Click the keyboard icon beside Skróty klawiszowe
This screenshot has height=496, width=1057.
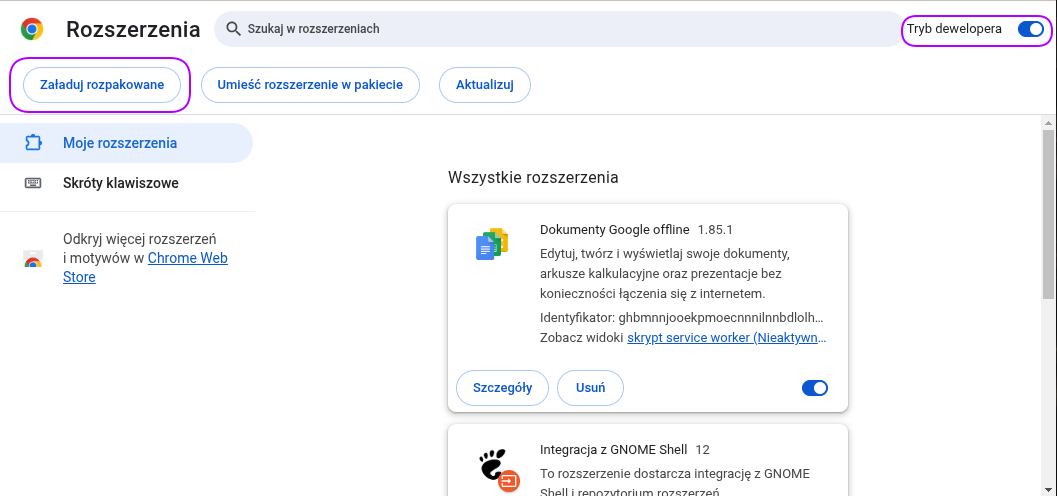pyautogui.click(x=33, y=183)
